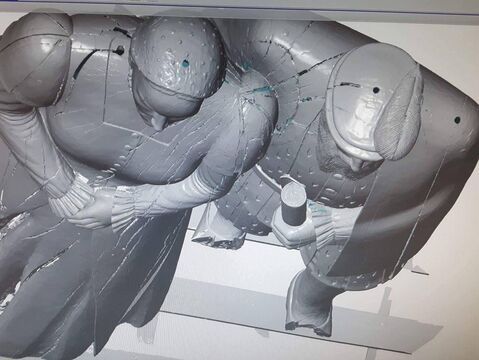The width and height of the screenshot is (479, 360).
Task: Select the black hole on the right figure's cap
Action: click(x=376, y=90)
